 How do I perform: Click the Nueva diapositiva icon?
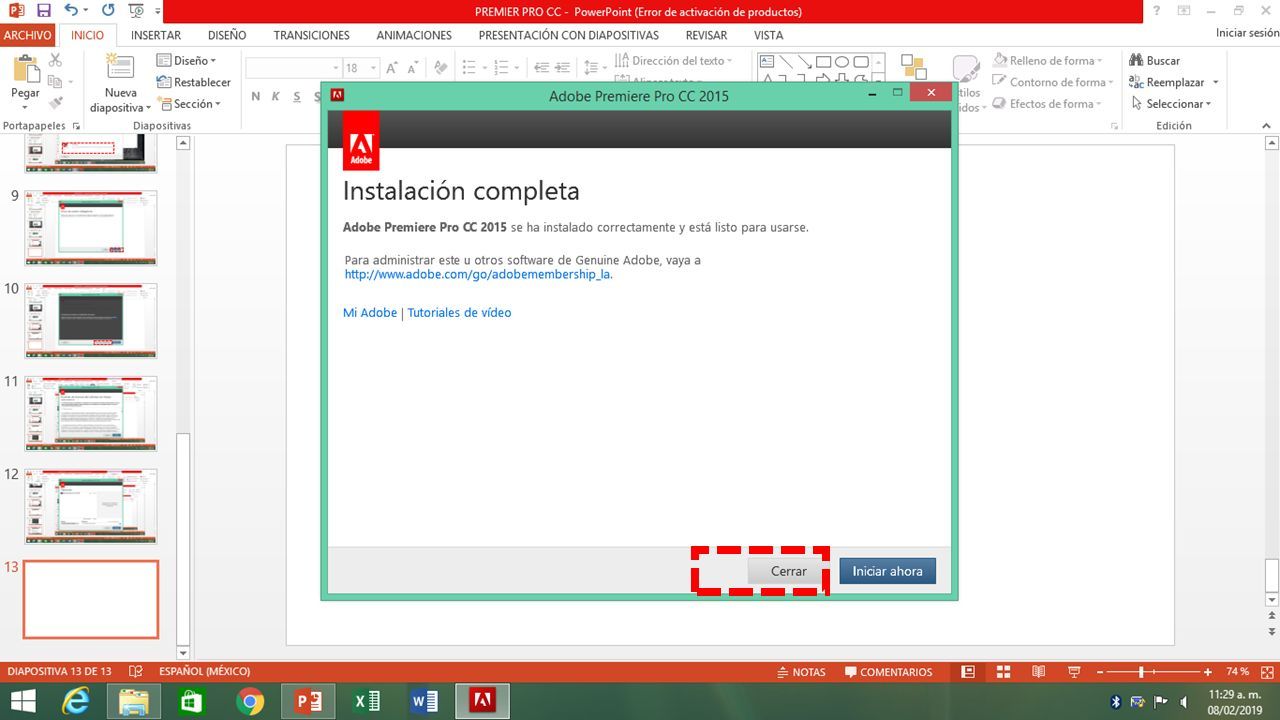120,68
